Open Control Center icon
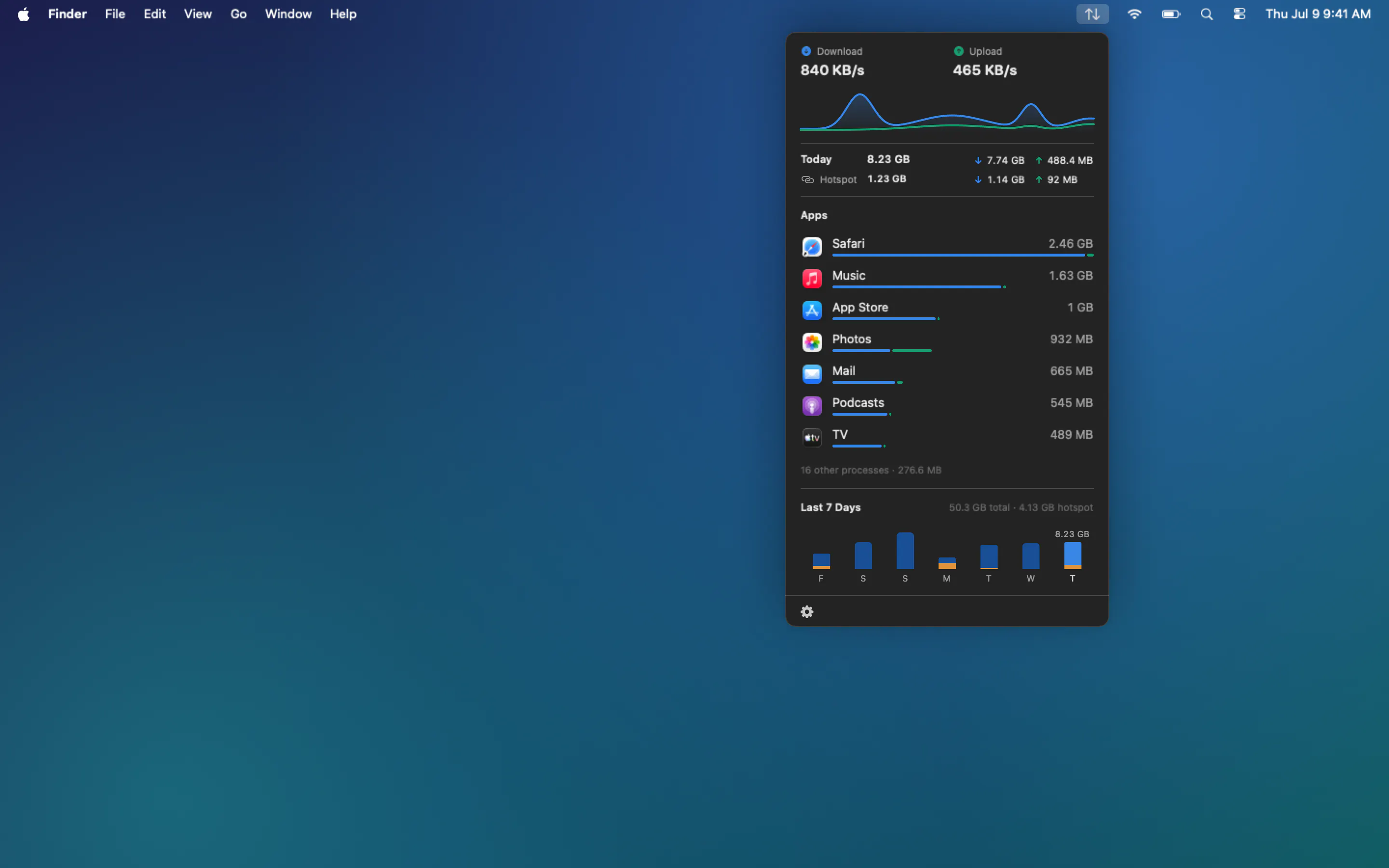The width and height of the screenshot is (1389, 868). pos(1239,14)
